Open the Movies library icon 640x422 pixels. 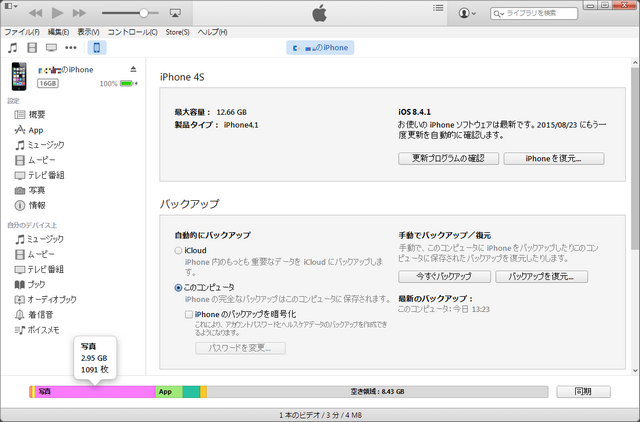[32, 48]
